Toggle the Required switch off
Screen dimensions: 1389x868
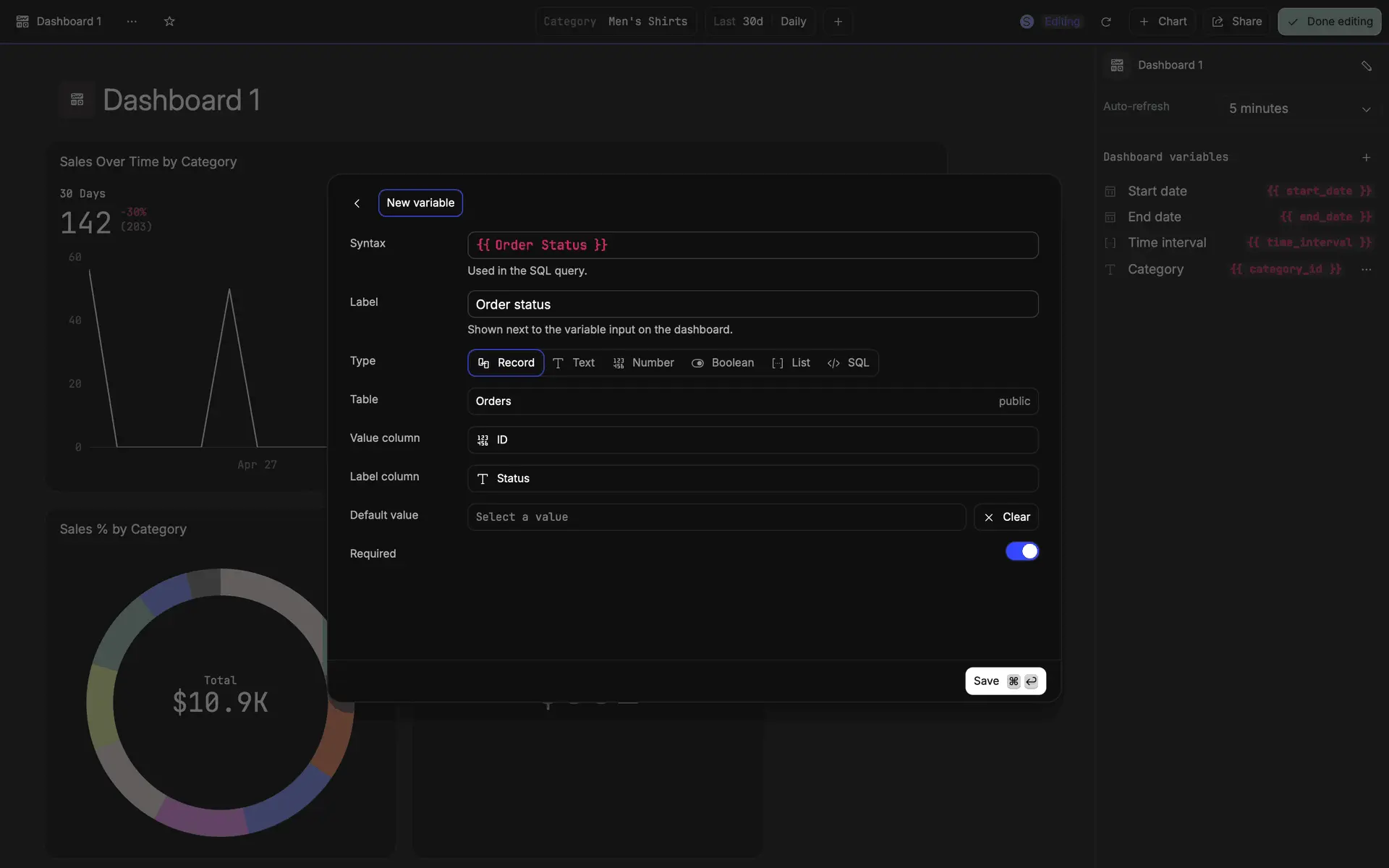[x=1021, y=551]
